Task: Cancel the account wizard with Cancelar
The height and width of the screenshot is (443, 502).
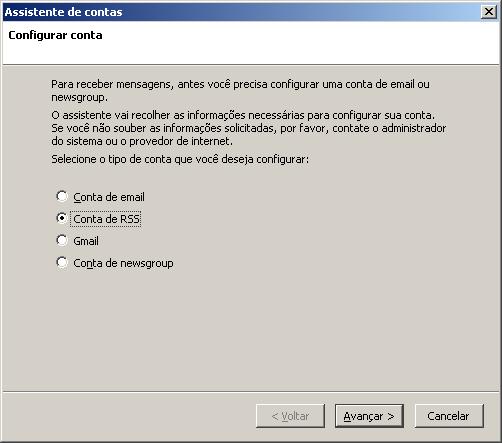Action: 449,416
